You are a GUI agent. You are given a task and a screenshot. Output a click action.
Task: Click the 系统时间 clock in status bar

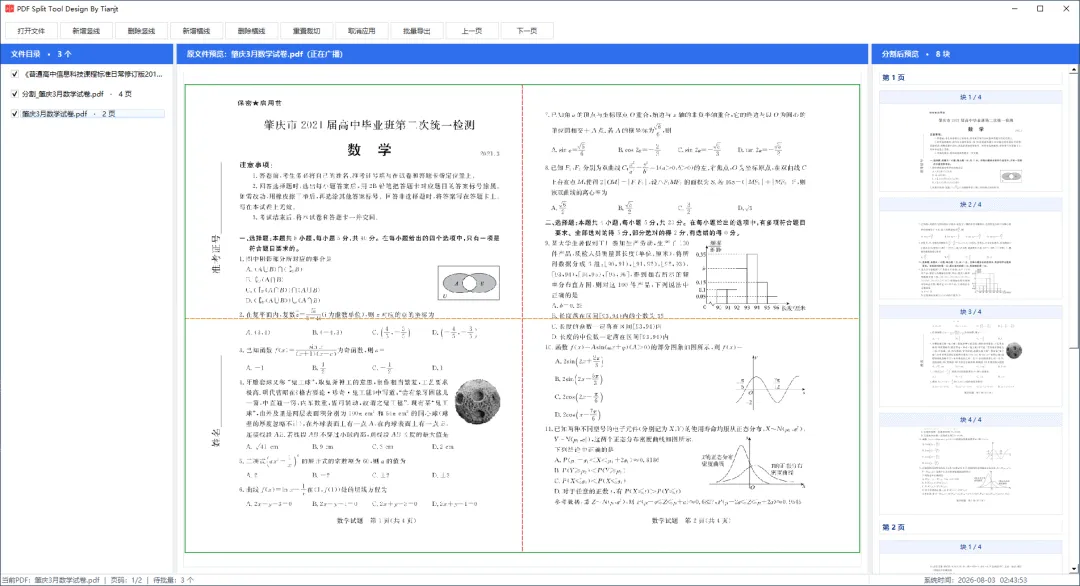pos(975,580)
